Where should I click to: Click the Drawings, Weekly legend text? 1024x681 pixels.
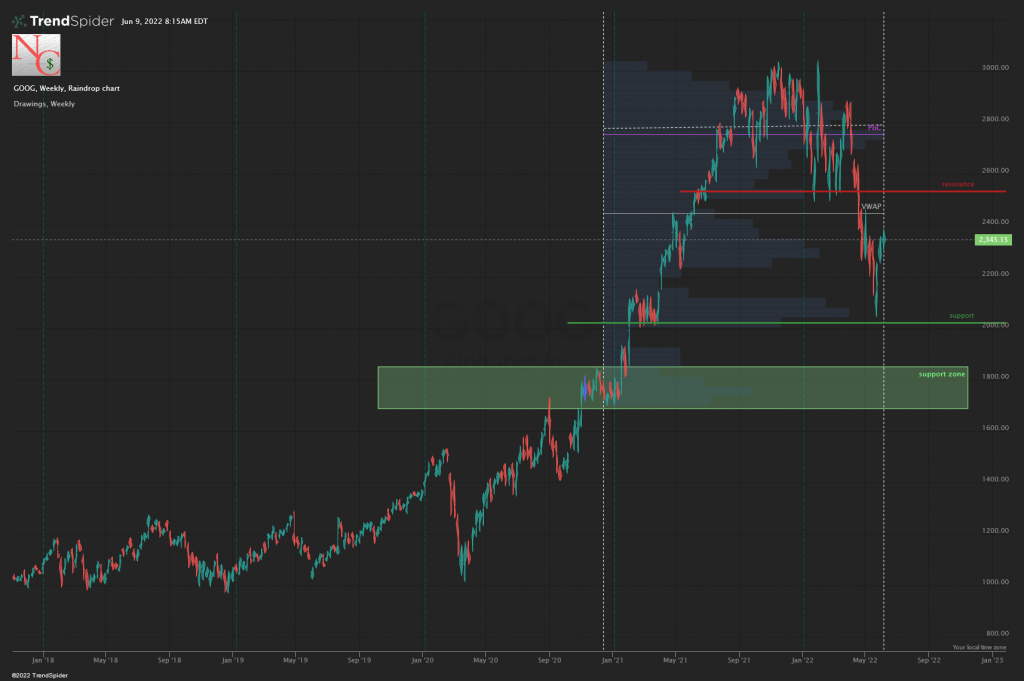tap(44, 104)
